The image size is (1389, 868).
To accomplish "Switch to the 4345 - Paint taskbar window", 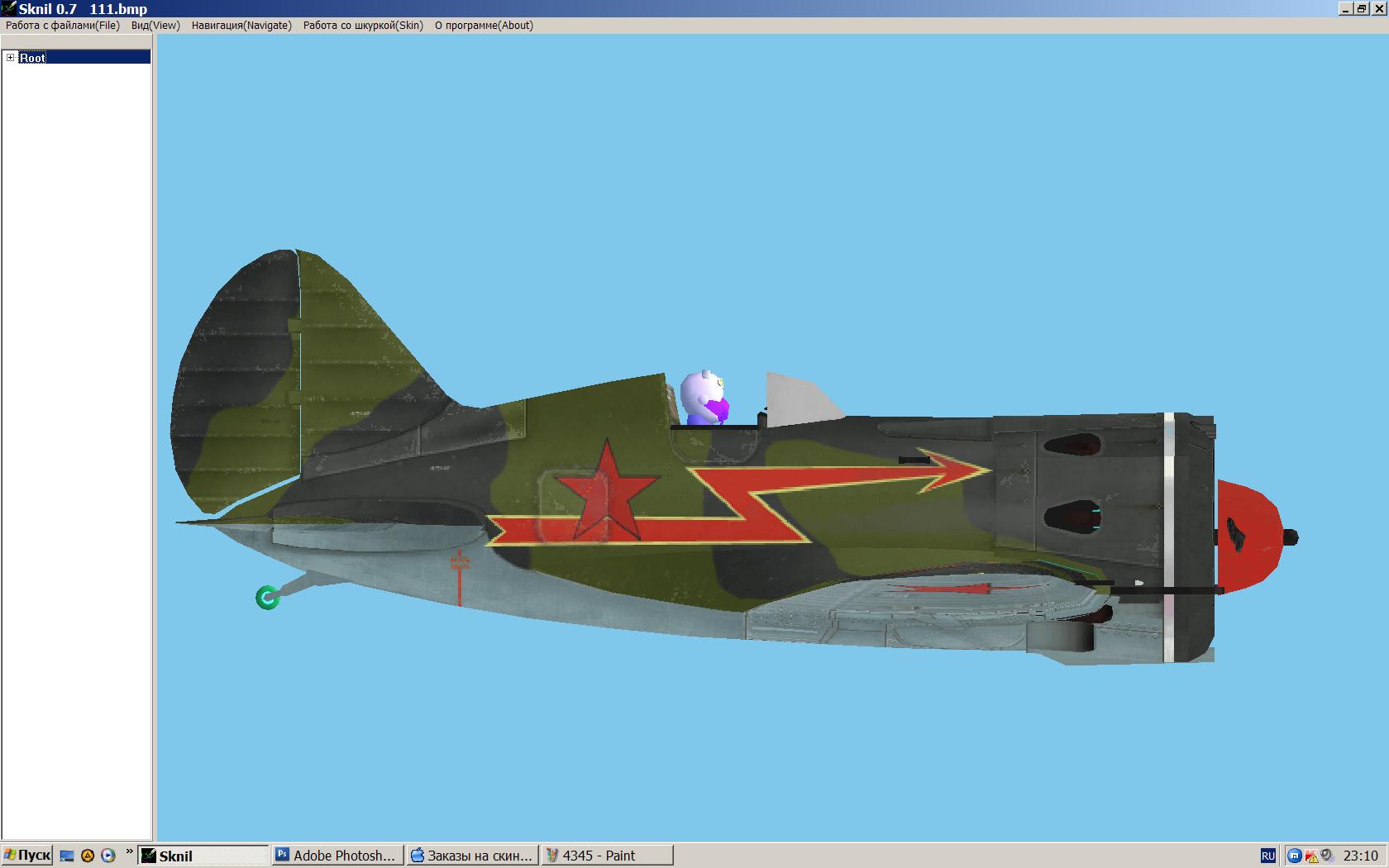I will pyautogui.click(x=606, y=856).
